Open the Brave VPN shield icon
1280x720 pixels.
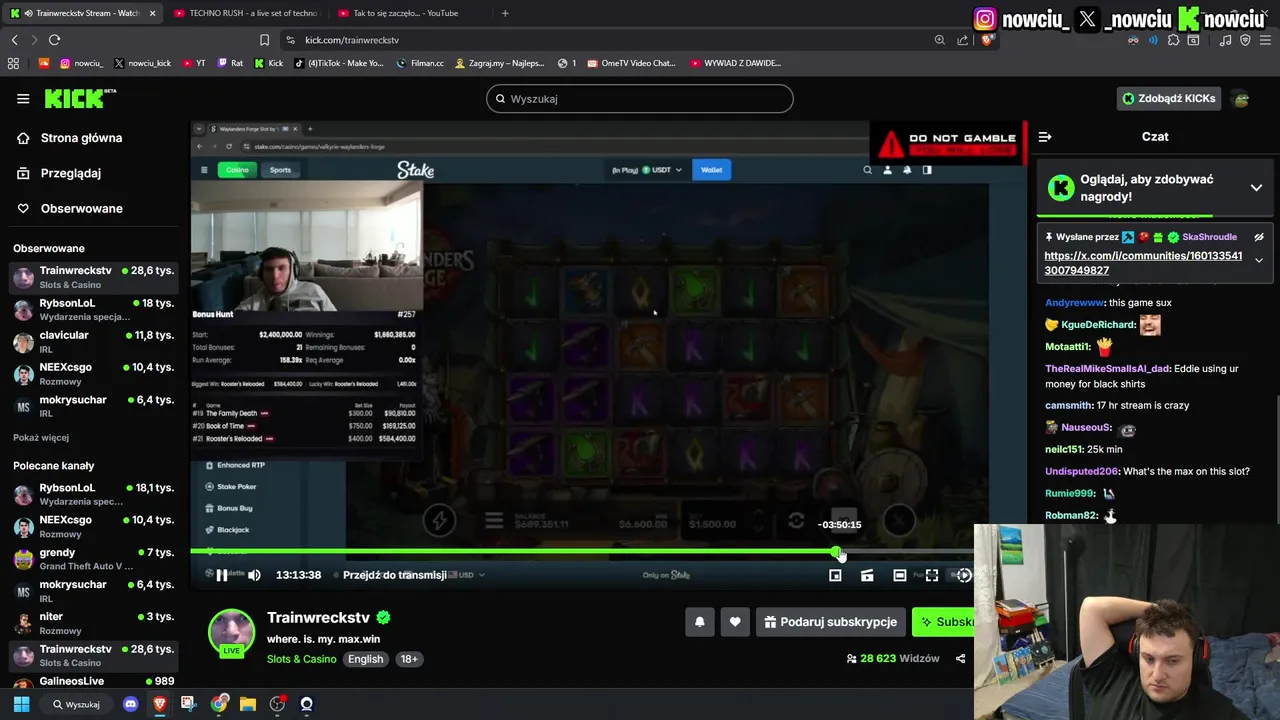pyautogui.click(x=1245, y=40)
